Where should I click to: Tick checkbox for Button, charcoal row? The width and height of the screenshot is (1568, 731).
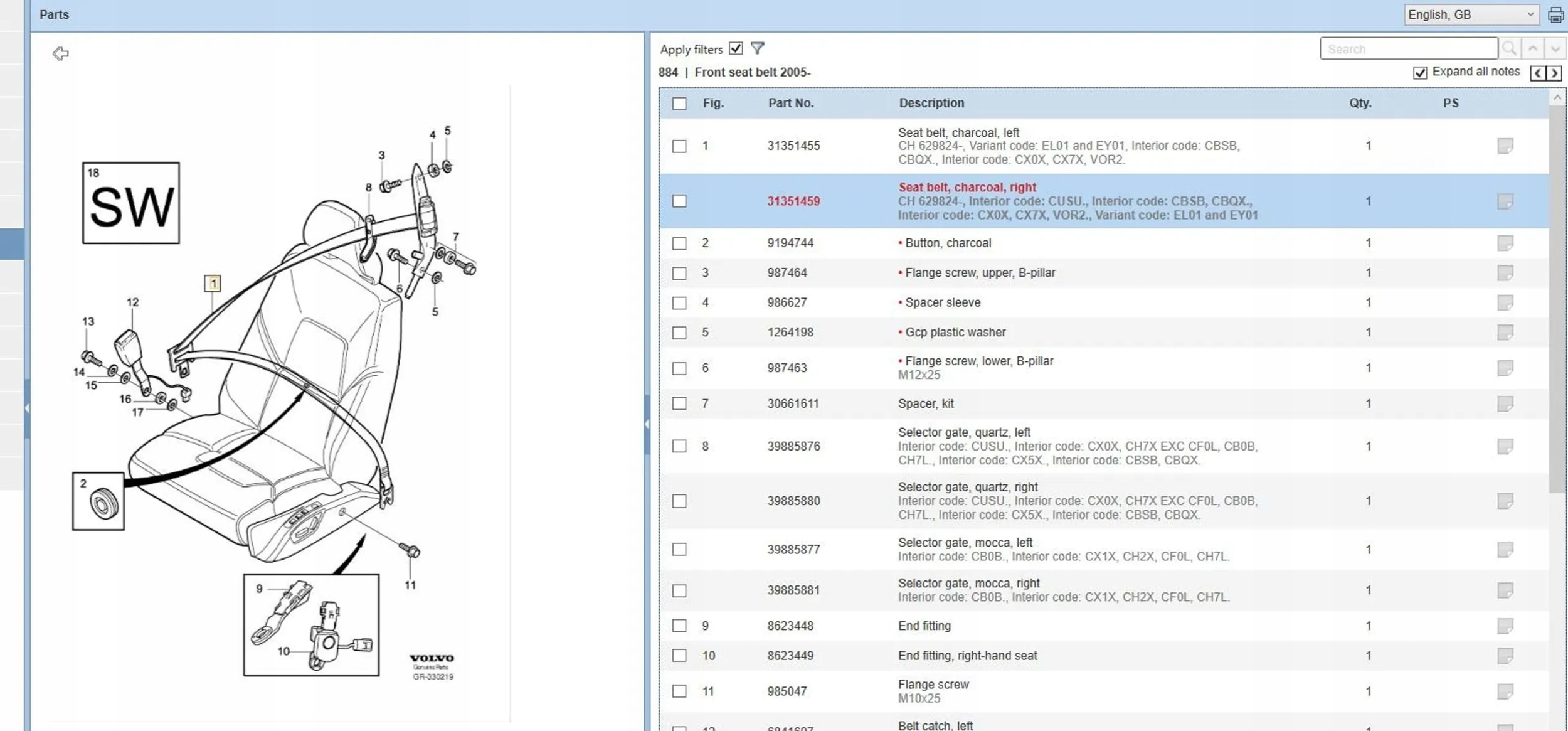(x=679, y=243)
